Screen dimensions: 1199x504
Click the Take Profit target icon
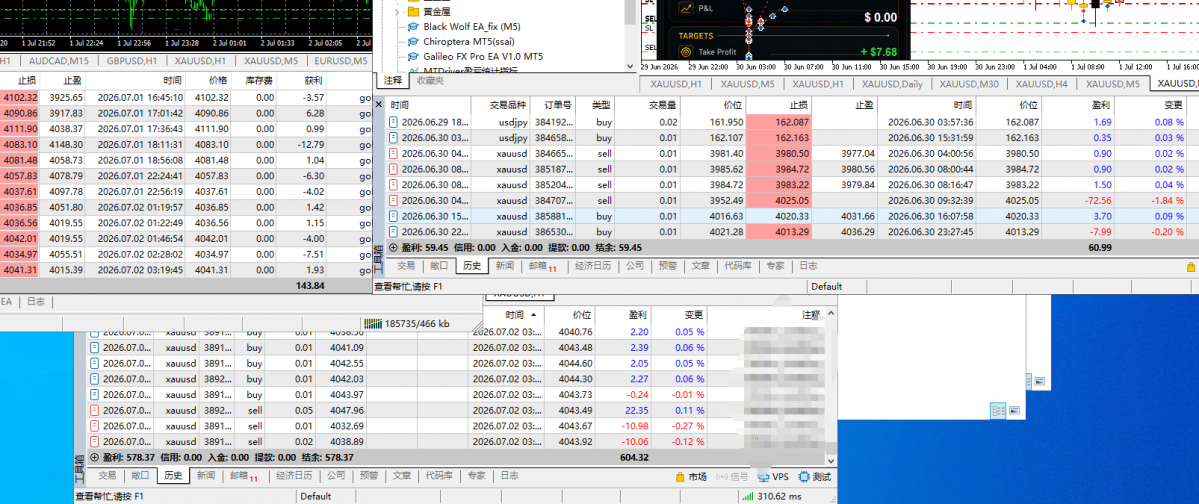(686, 52)
